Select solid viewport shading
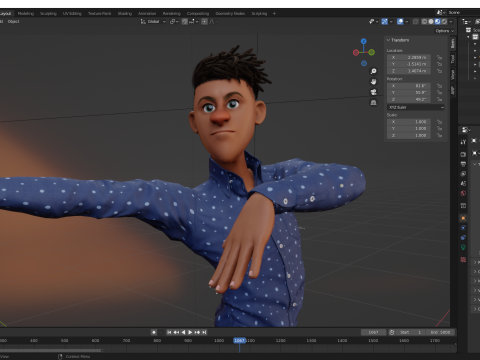The width and height of the screenshot is (480, 360). [x=431, y=22]
